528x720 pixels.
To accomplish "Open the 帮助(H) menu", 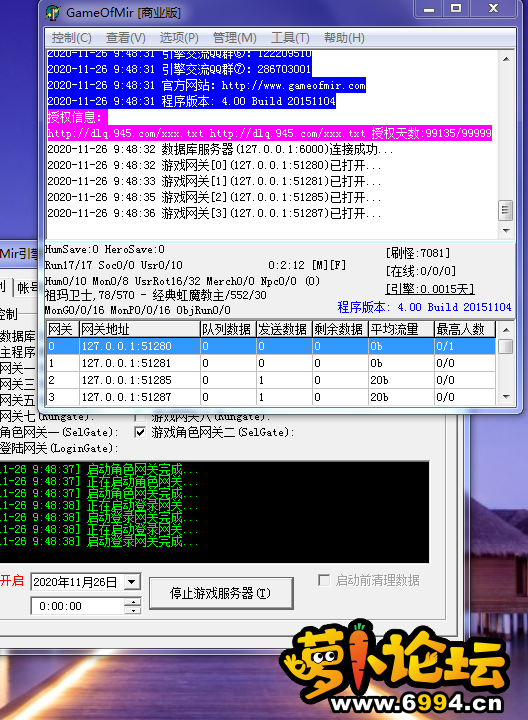I will (344, 38).
